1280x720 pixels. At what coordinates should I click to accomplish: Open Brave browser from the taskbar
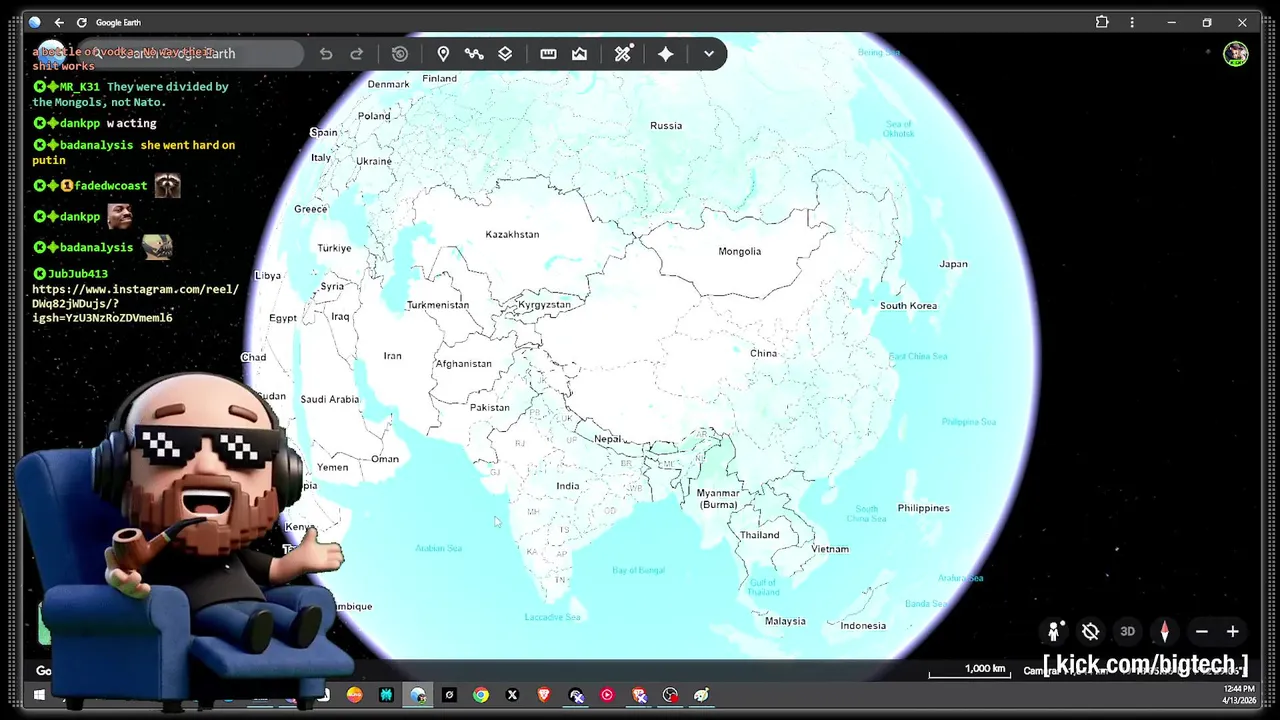pos(544,695)
